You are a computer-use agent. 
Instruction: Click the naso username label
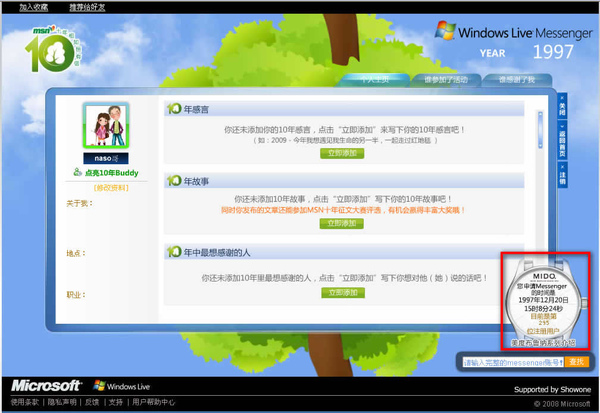click(x=106, y=158)
